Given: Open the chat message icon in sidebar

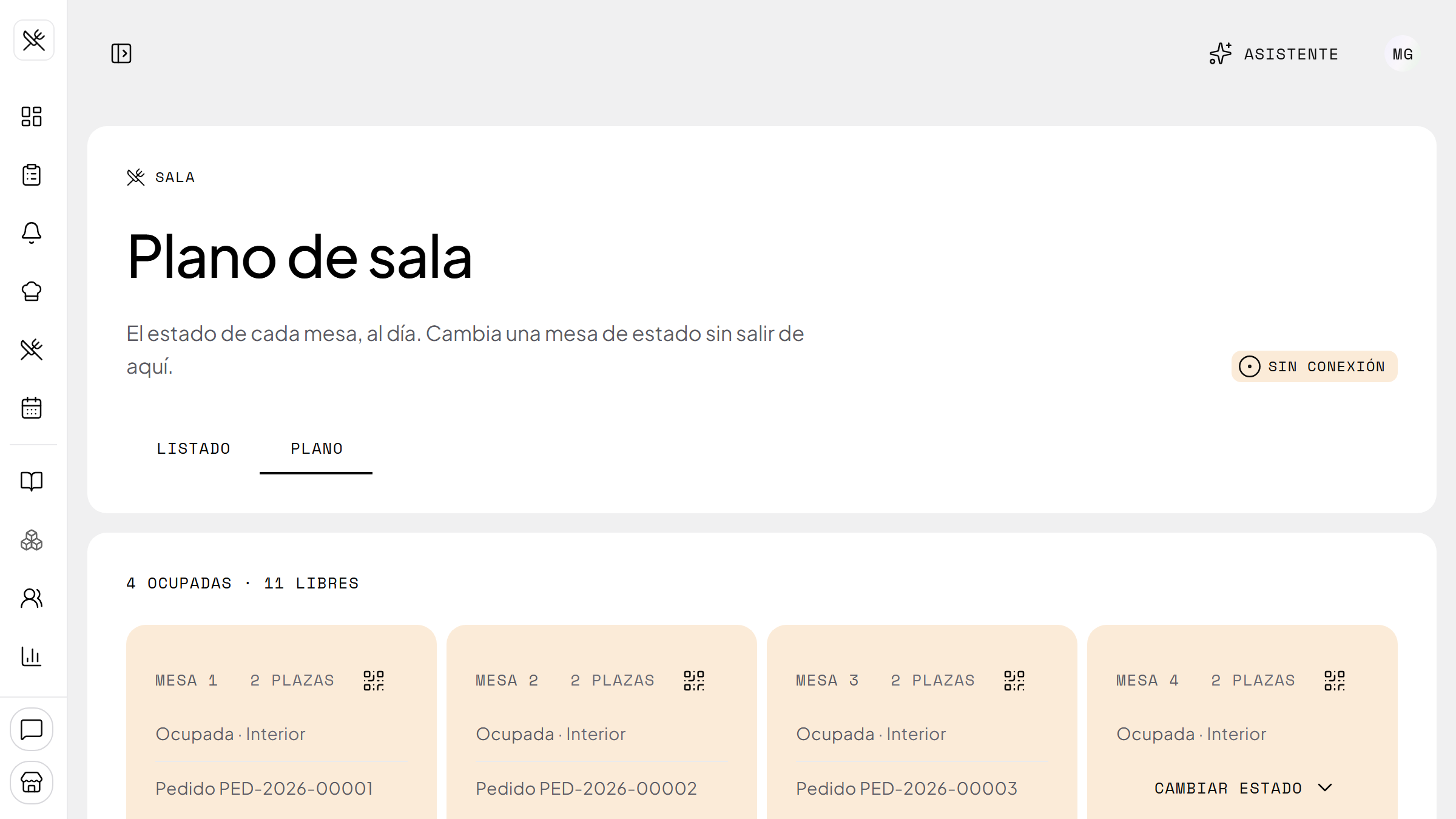Looking at the screenshot, I should [32, 729].
